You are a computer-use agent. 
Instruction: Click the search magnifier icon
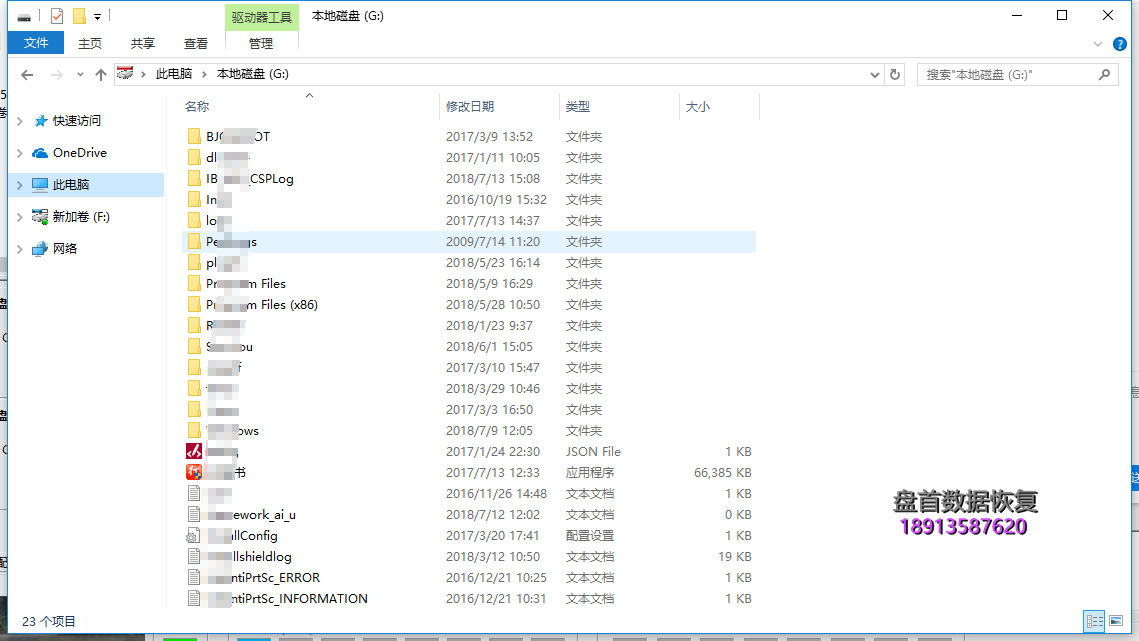[x=1105, y=74]
